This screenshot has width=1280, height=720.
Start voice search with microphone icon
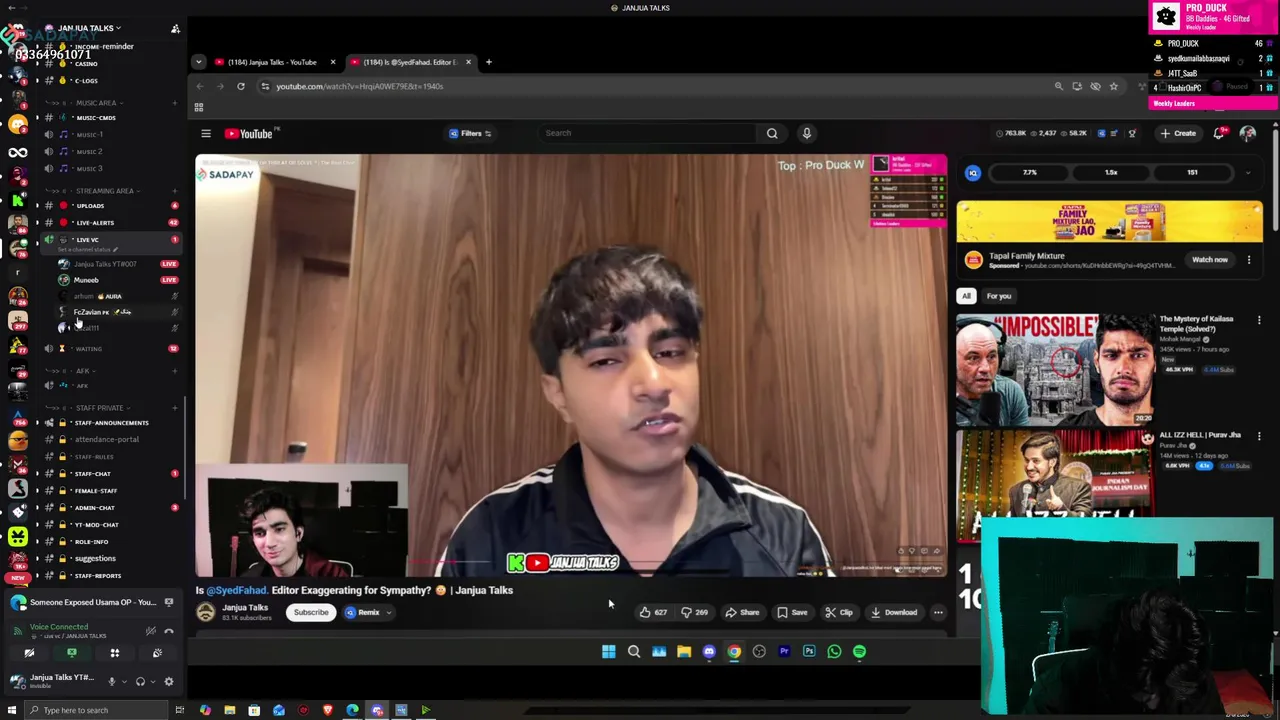[807, 133]
